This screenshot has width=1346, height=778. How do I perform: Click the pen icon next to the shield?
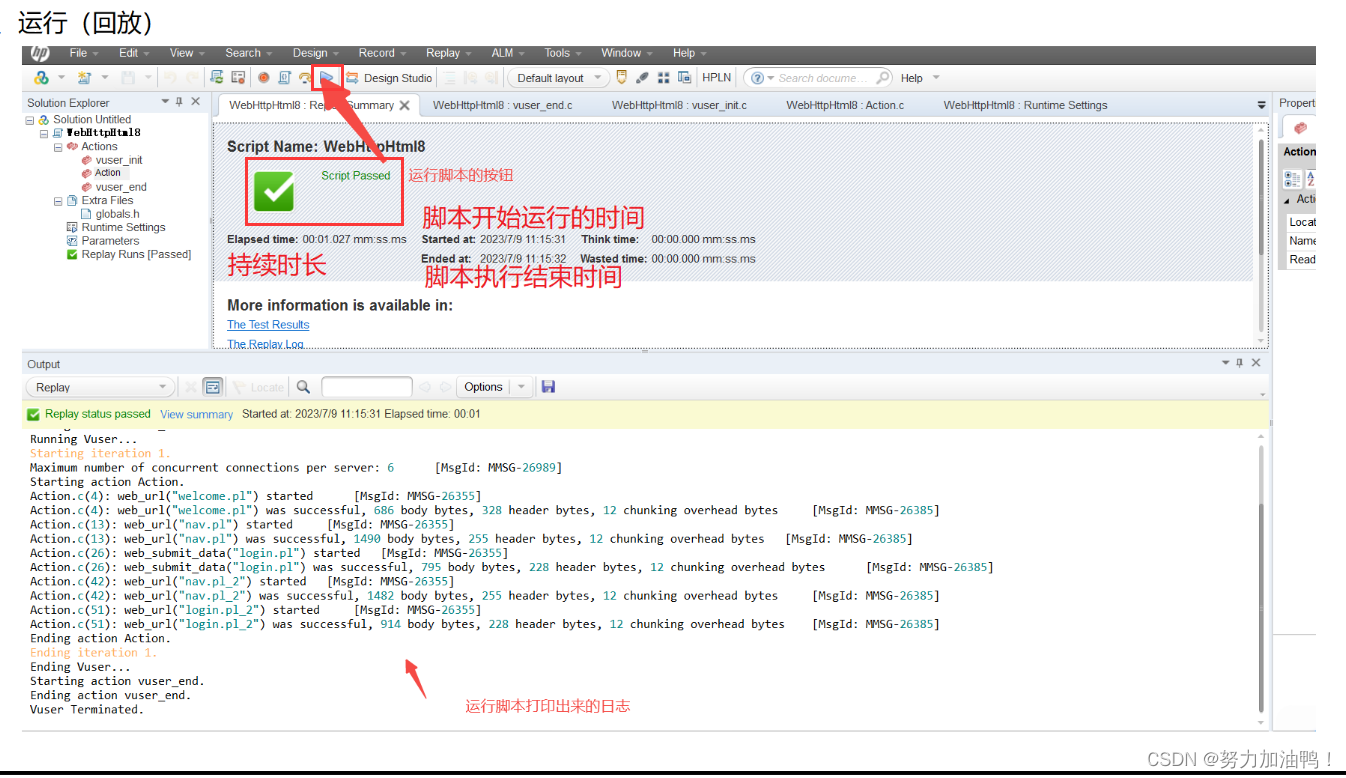pos(642,78)
